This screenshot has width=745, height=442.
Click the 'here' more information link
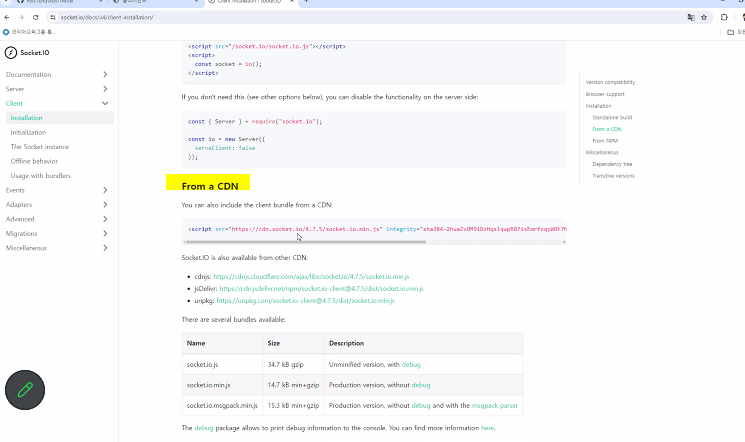point(487,428)
